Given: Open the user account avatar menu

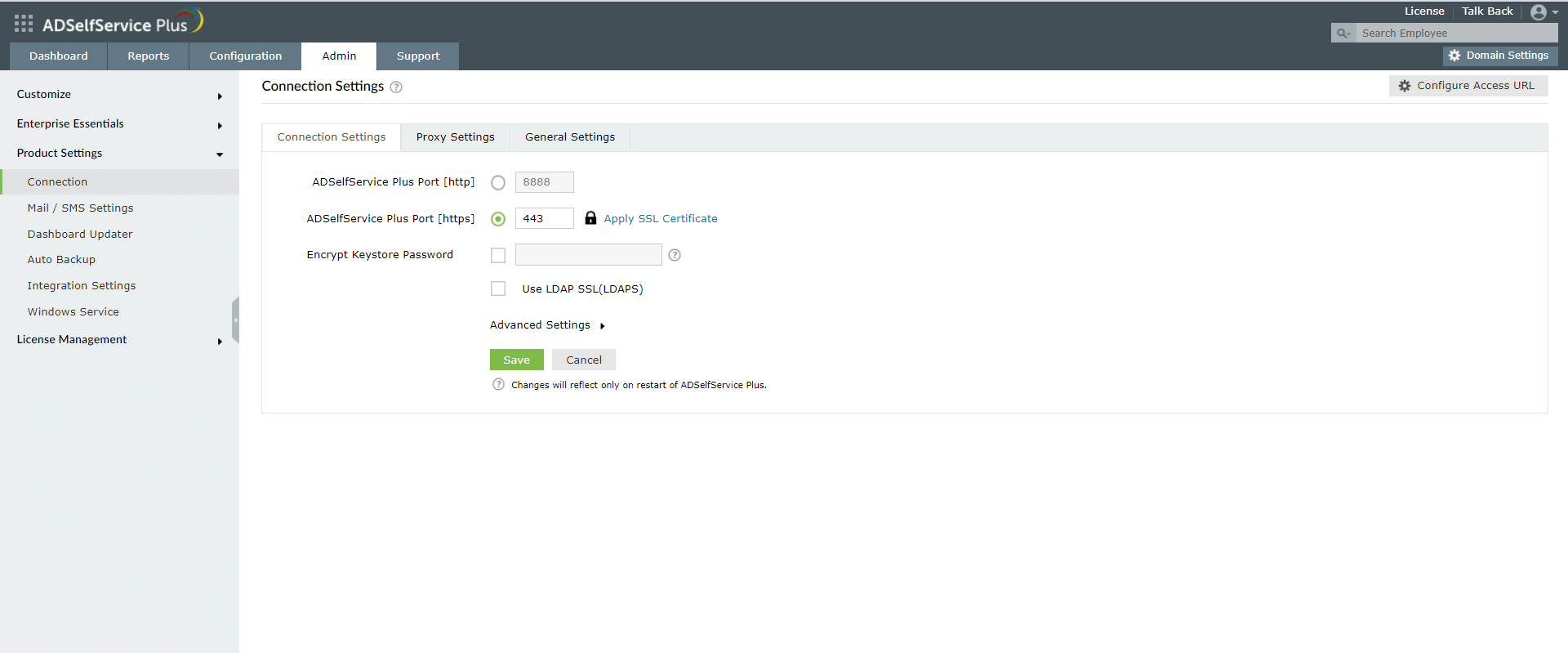Looking at the screenshot, I should coord(1539,12).
